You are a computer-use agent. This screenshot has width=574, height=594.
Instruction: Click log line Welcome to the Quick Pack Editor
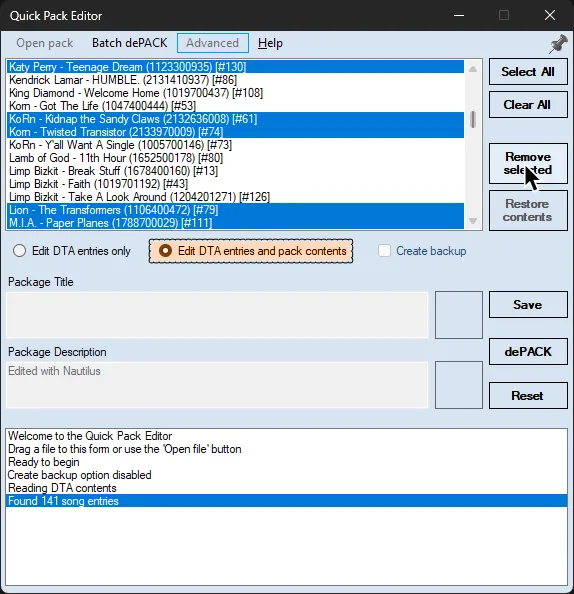tap(286, 436)
